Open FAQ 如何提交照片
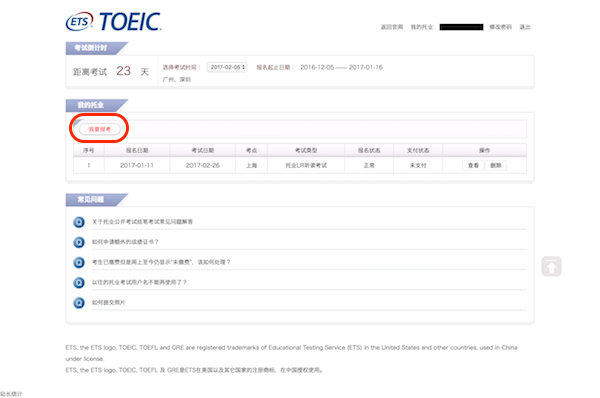 (109, 302)
